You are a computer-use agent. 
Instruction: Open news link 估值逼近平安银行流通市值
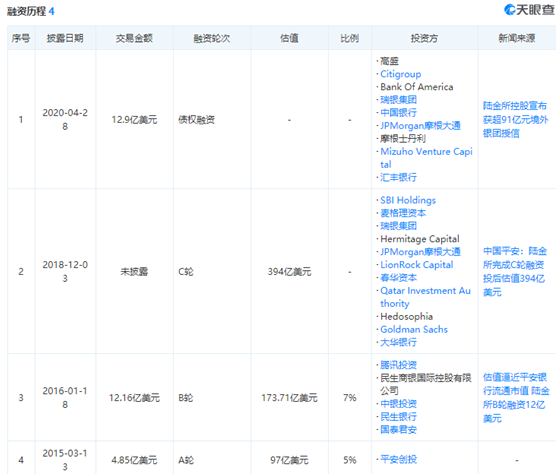pyautogui.click(x=516, y=398)
